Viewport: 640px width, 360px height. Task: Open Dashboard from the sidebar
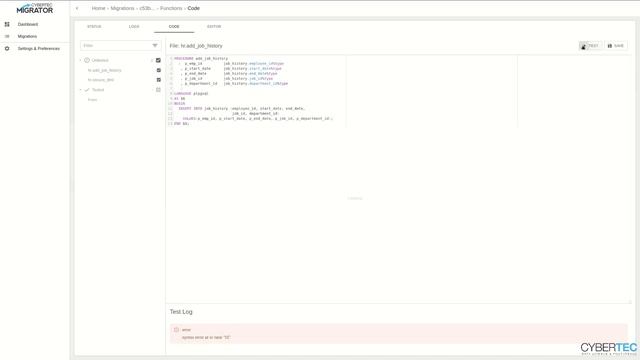point(28,24)
